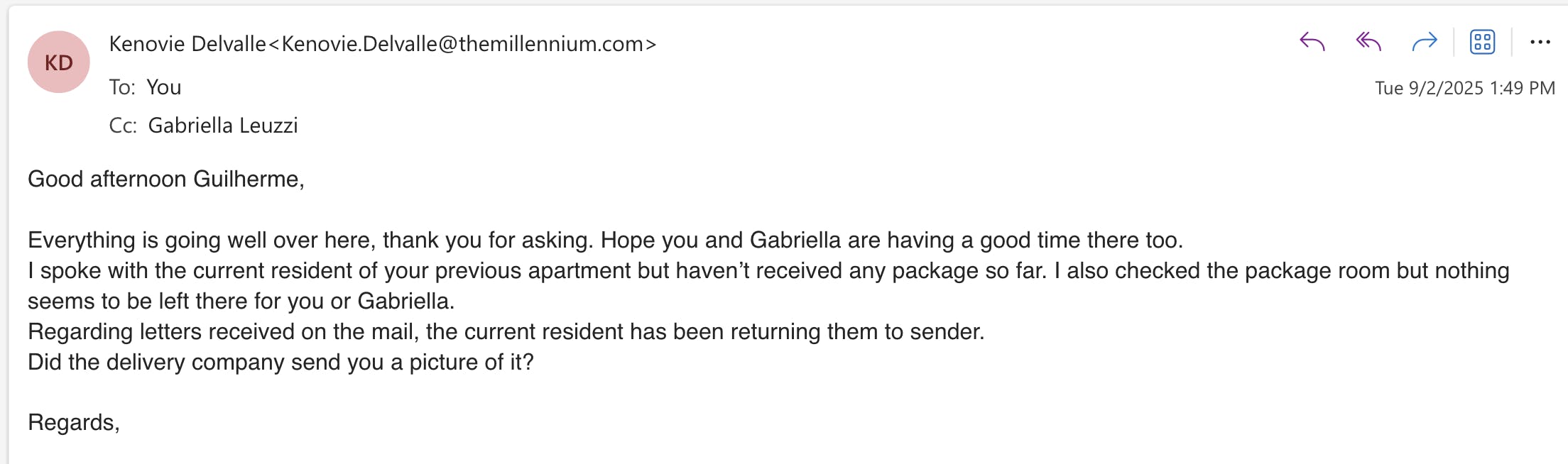Click the "Regarding letters received" sentence
Viewport: 1568px width, 464px height.
(x=506, y=331)
